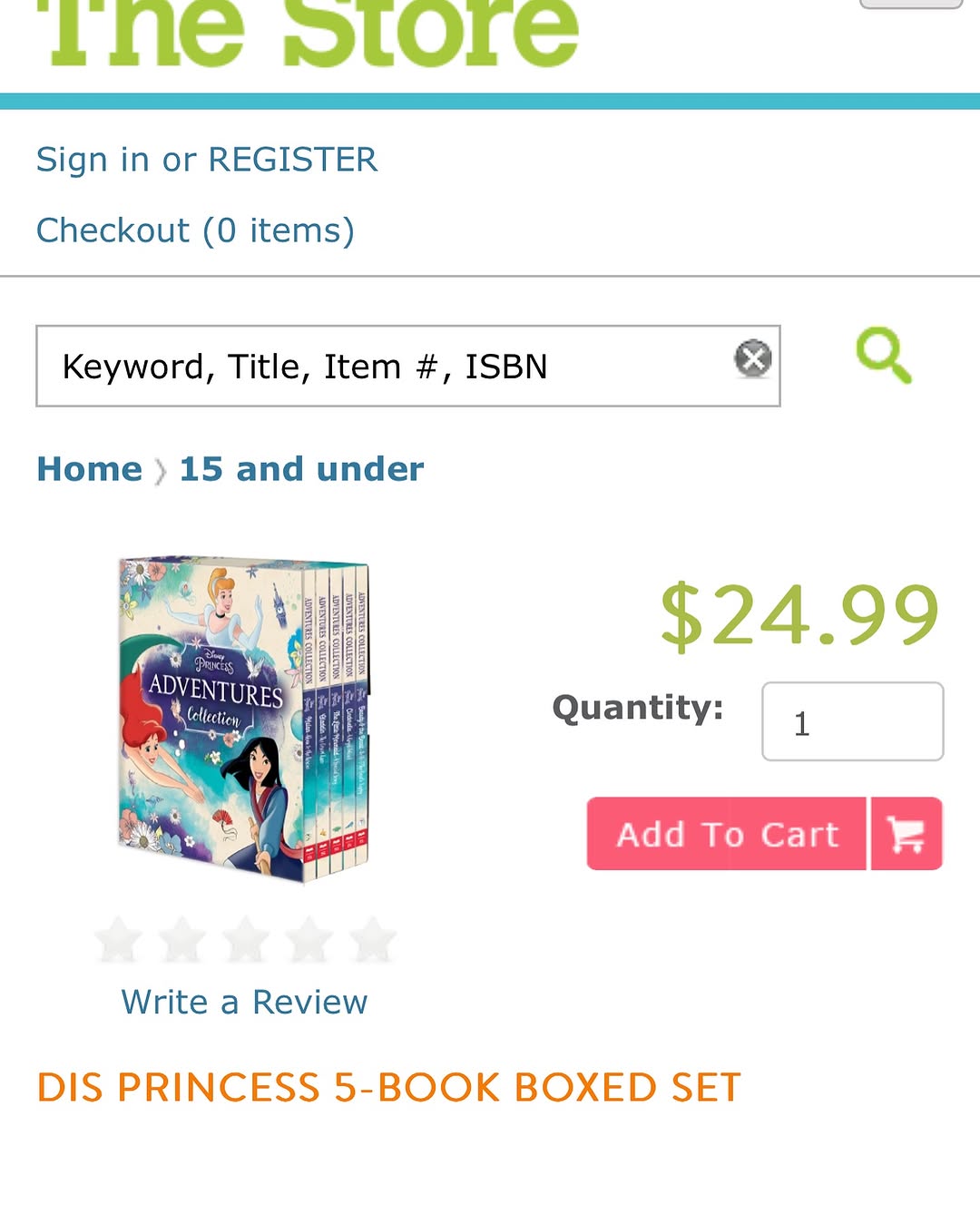Choose the fourth rating star

tap(309, 940)
